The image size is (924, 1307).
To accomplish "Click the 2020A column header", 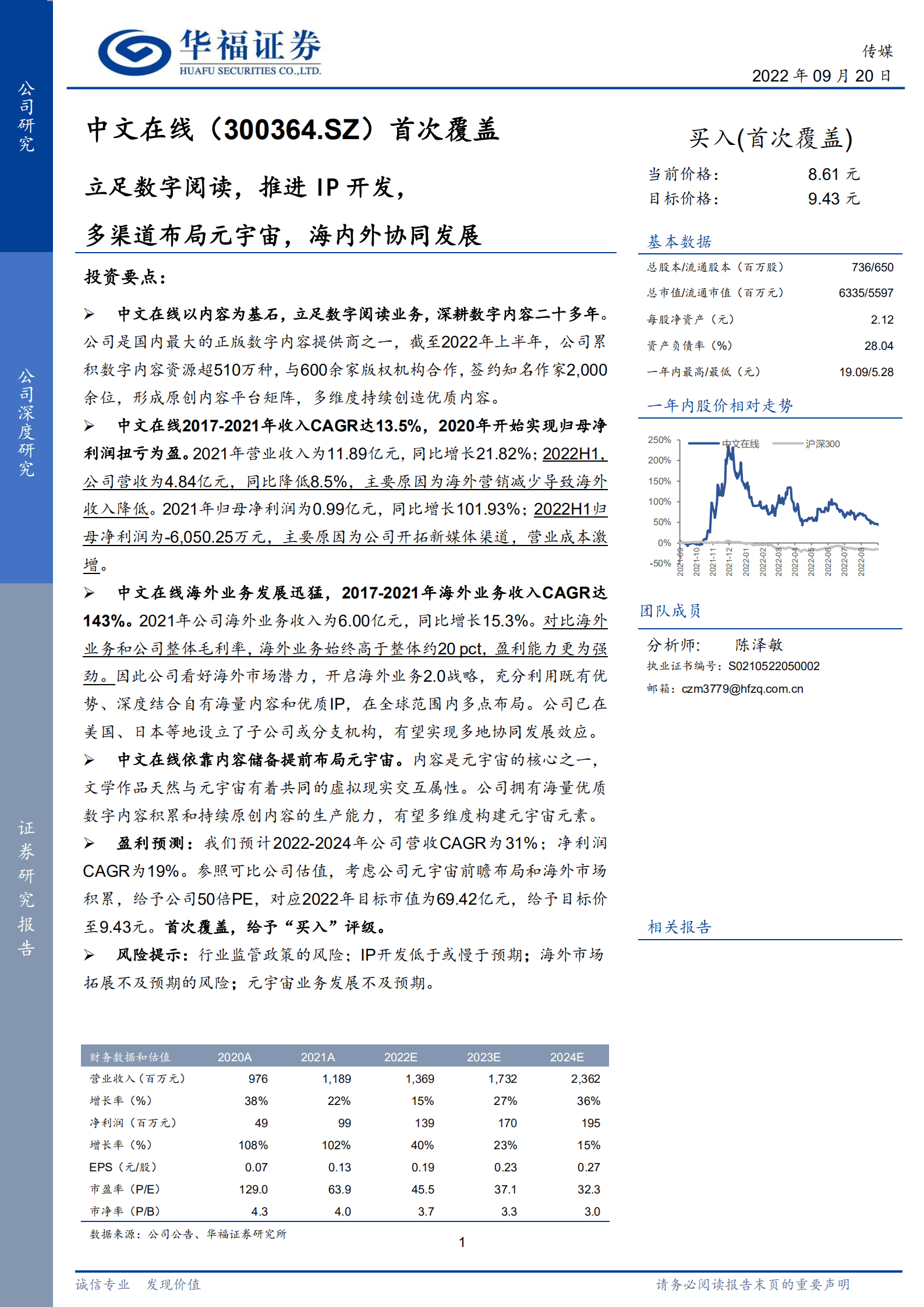I will [235, 1057].
